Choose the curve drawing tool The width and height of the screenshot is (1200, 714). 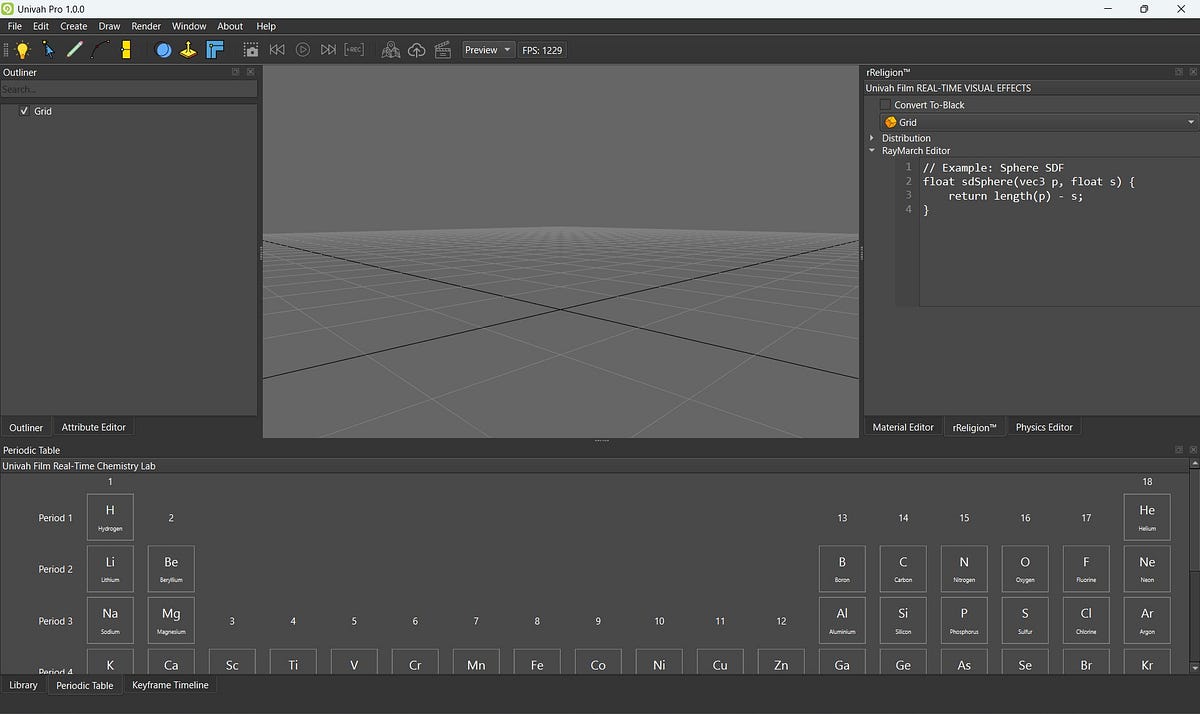[x=100, y=49]
